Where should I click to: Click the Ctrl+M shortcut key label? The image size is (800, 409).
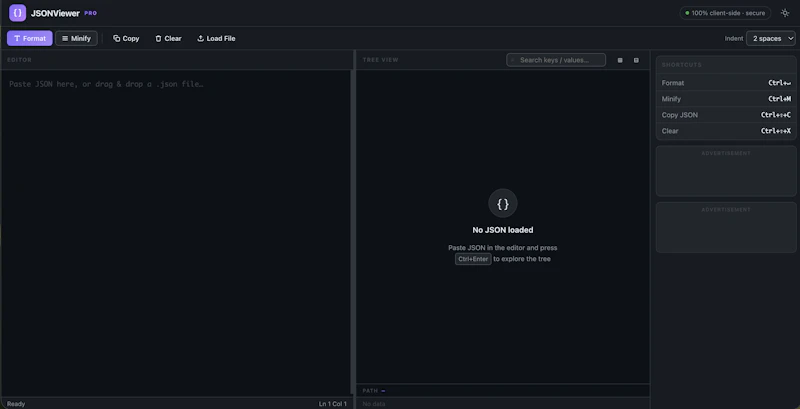click(780, 99)
